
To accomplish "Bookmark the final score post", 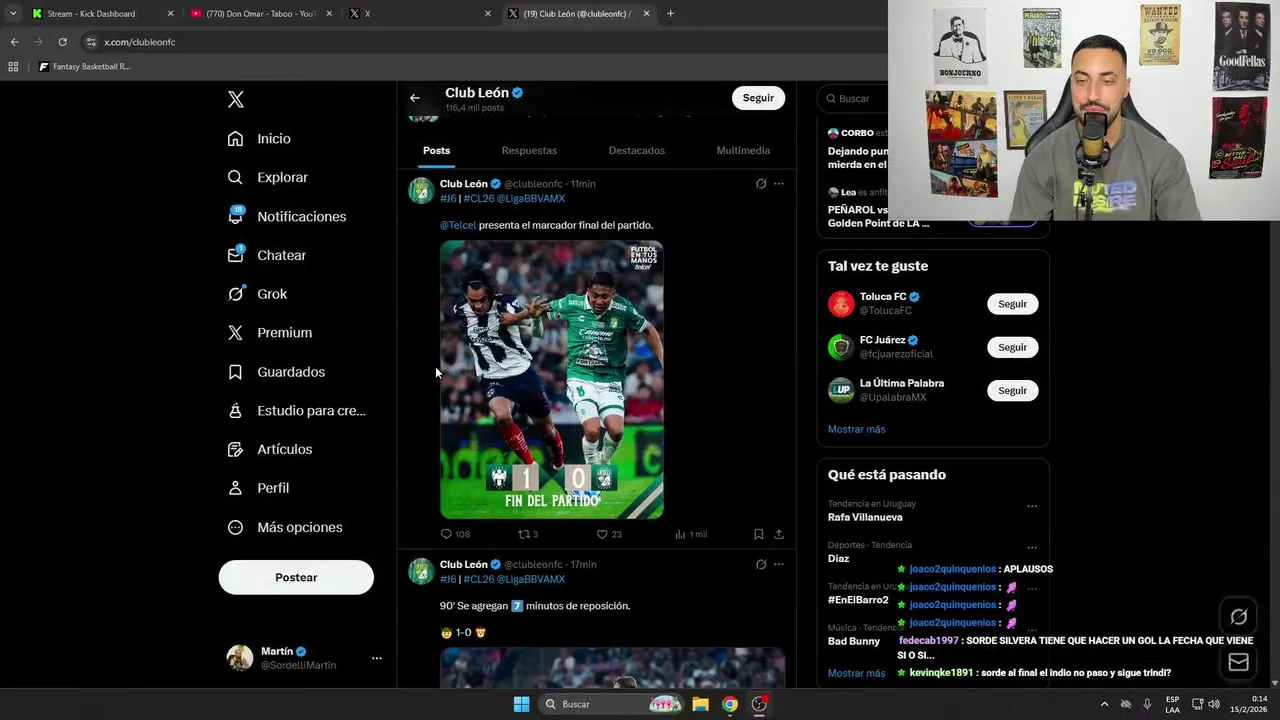I will pos(759,534).
